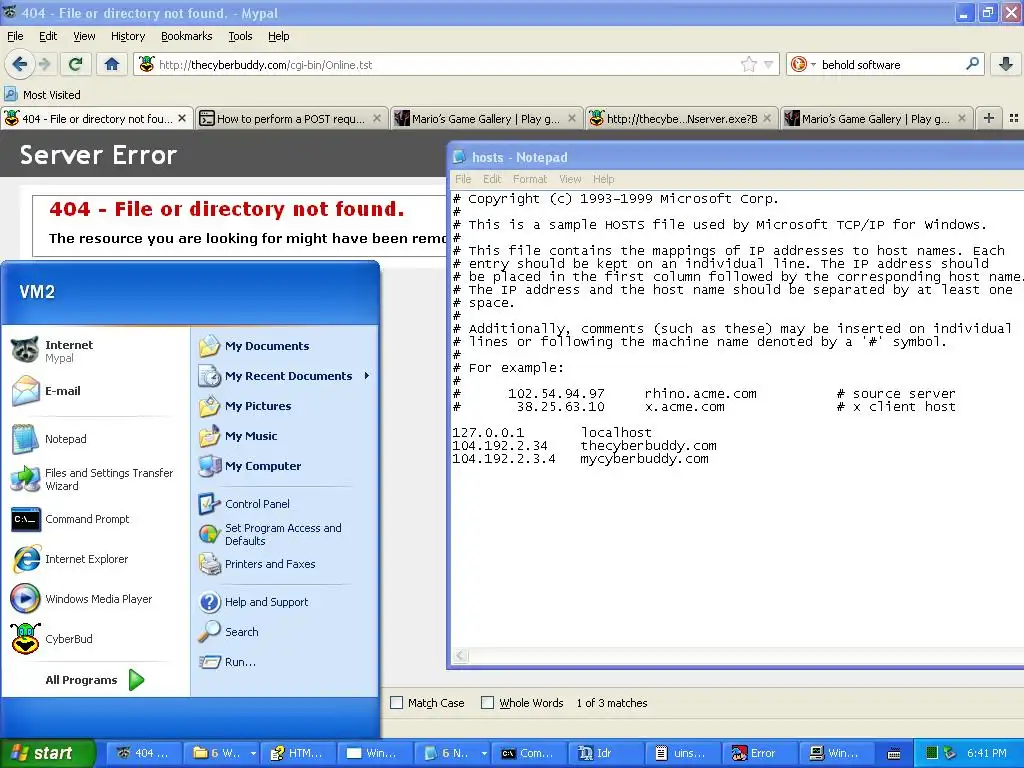Click the thecyberbuddy.com hosts entry line
This screenshot has width=1024, height=768.
pos(584,445)
